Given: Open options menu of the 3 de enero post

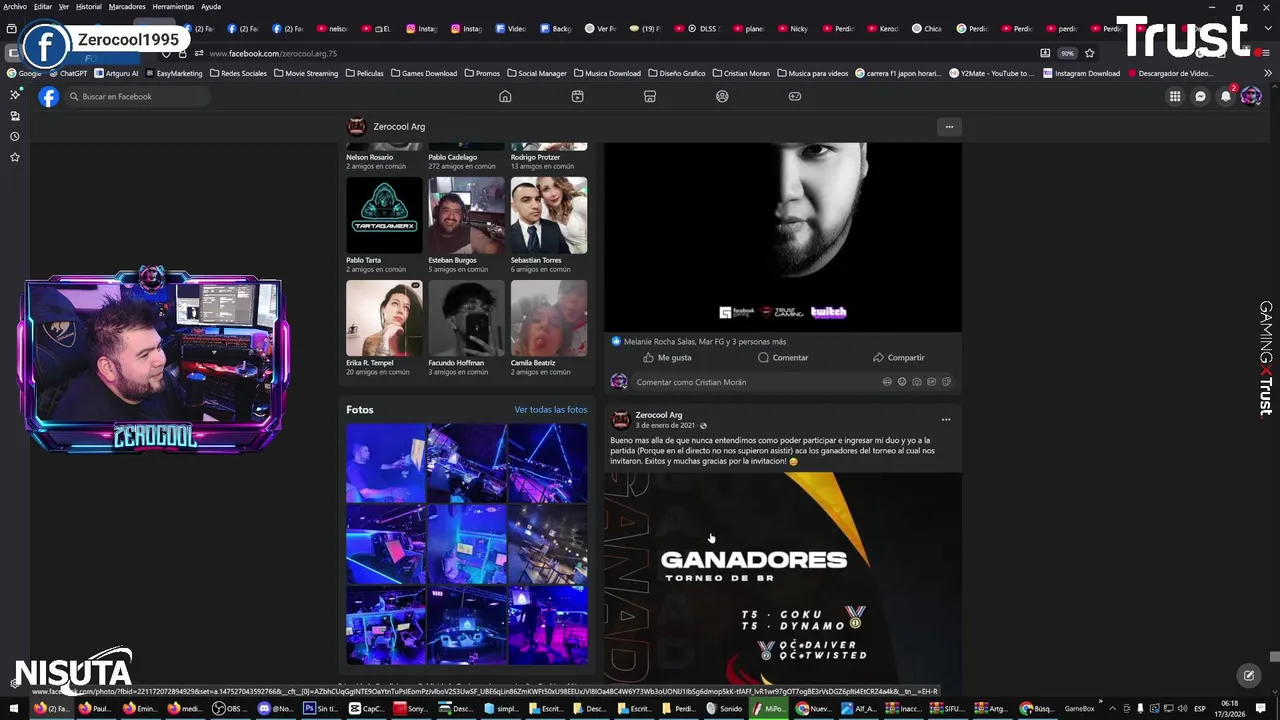Looking at the screenshot, I should [x=946, y=420].
